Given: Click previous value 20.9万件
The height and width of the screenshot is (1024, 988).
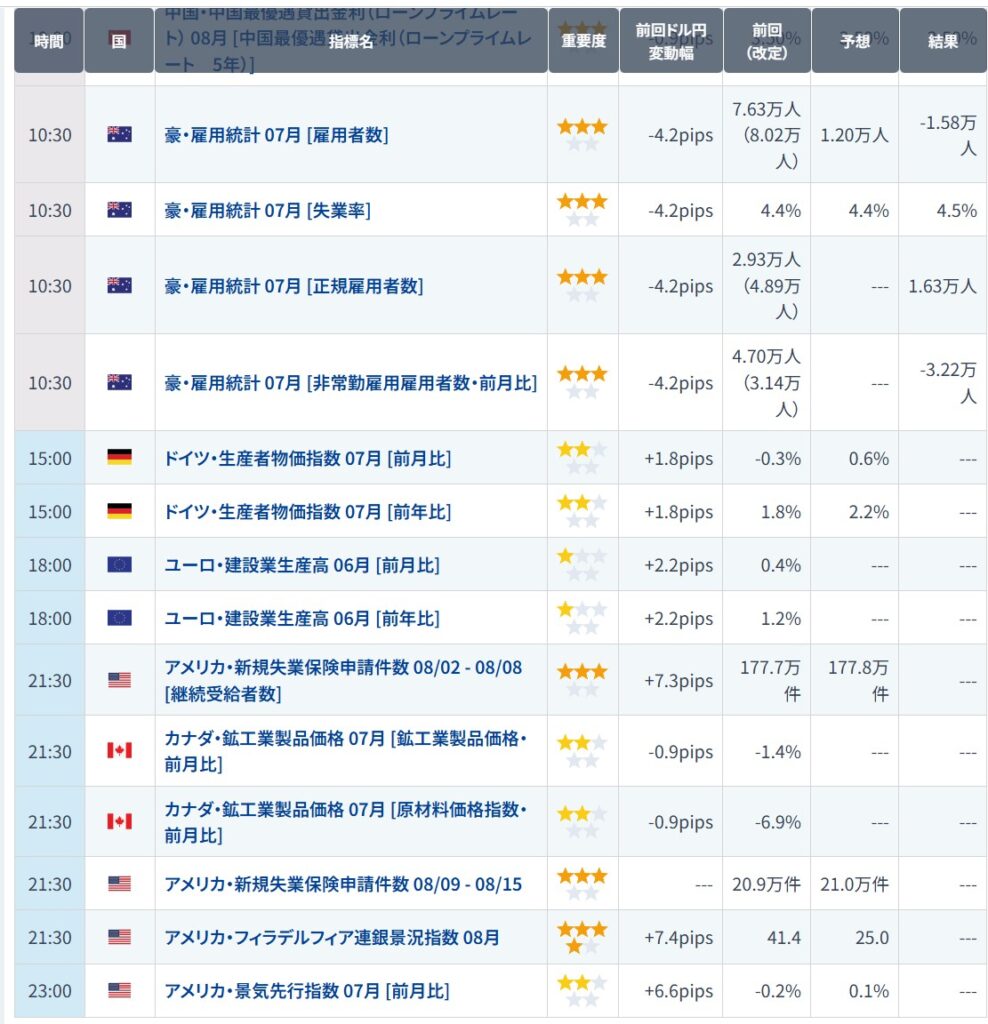Looking at the screenshot, I should [766, 884].
